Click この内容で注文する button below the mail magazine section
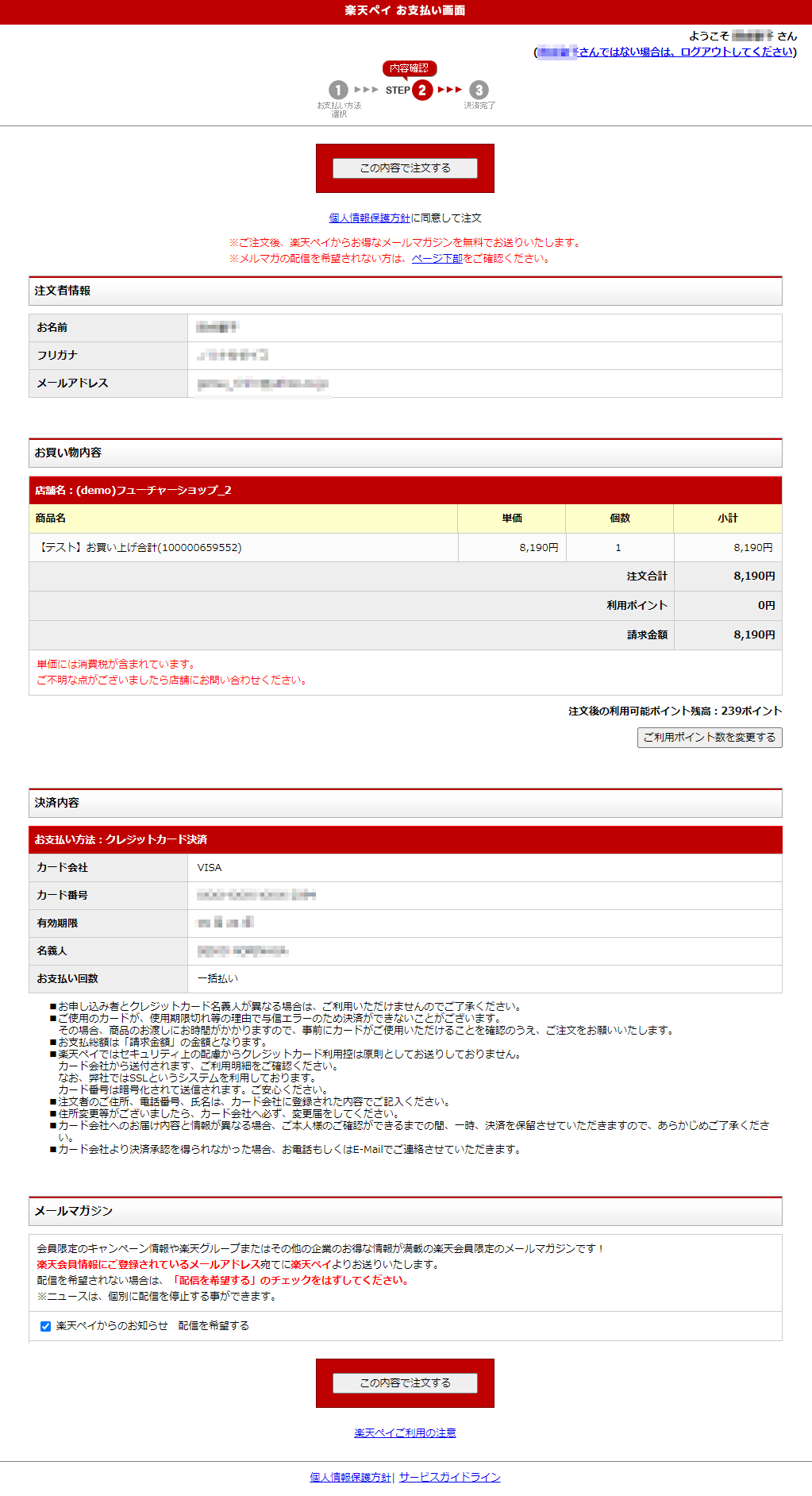The width and height of the screenshot is (812, 1496). coord(405,1383)
